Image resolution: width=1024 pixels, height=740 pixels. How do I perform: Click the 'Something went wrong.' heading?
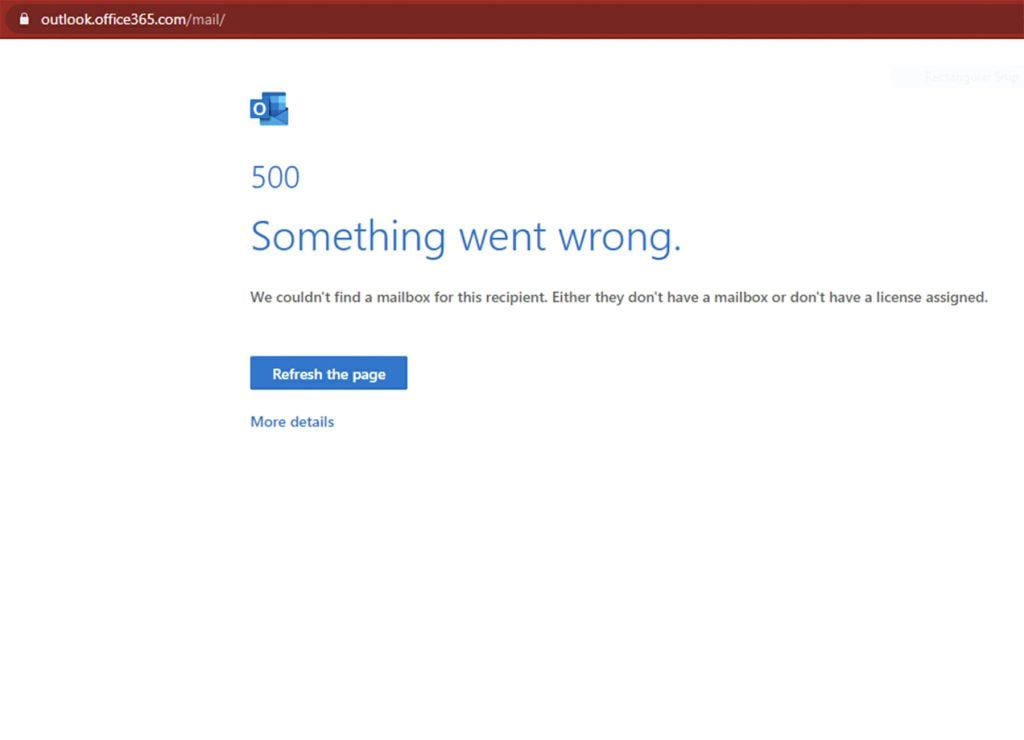465,236
